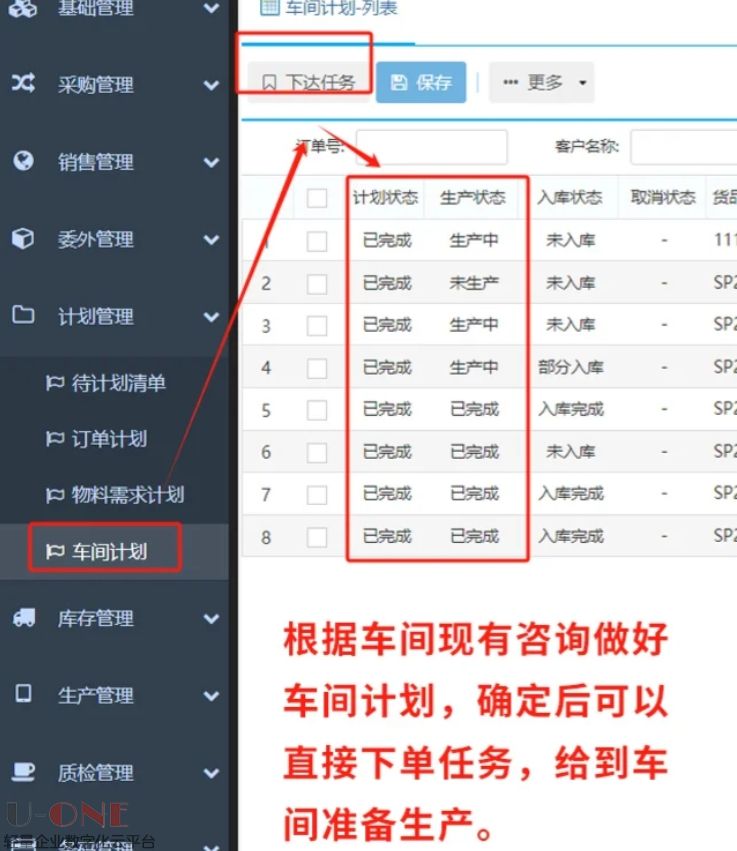Screen dimensions: 737x851
Task: Click the 保存 button
Action: [x=421, y=82]
